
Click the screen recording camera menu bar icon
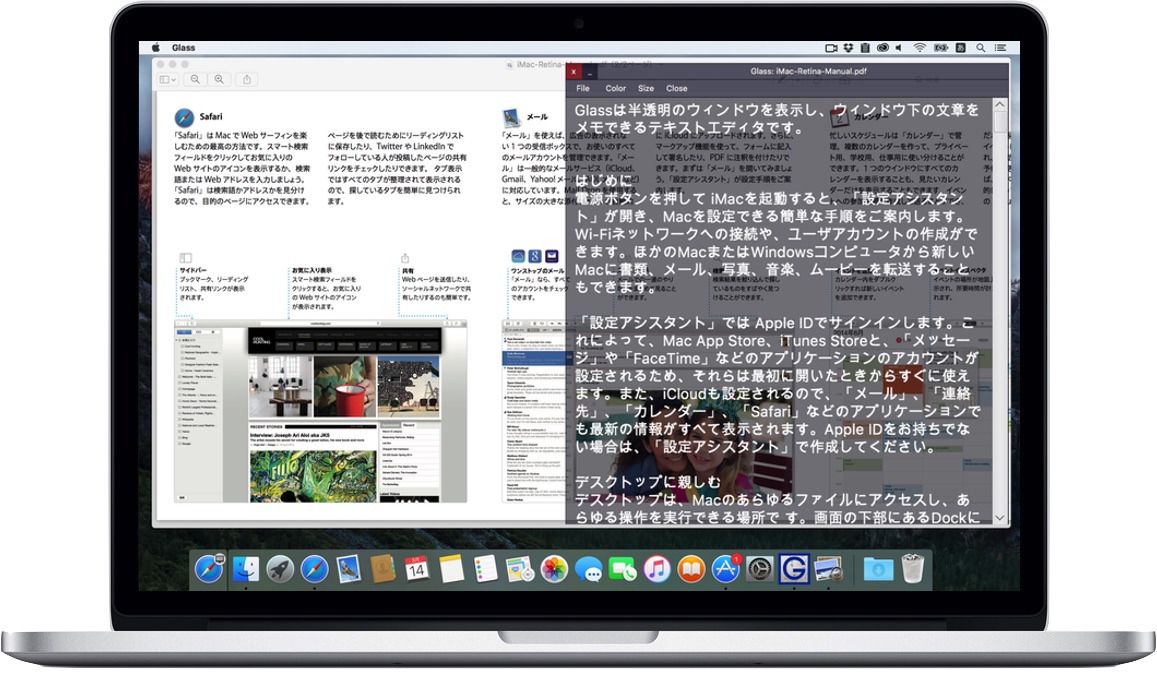831,47
